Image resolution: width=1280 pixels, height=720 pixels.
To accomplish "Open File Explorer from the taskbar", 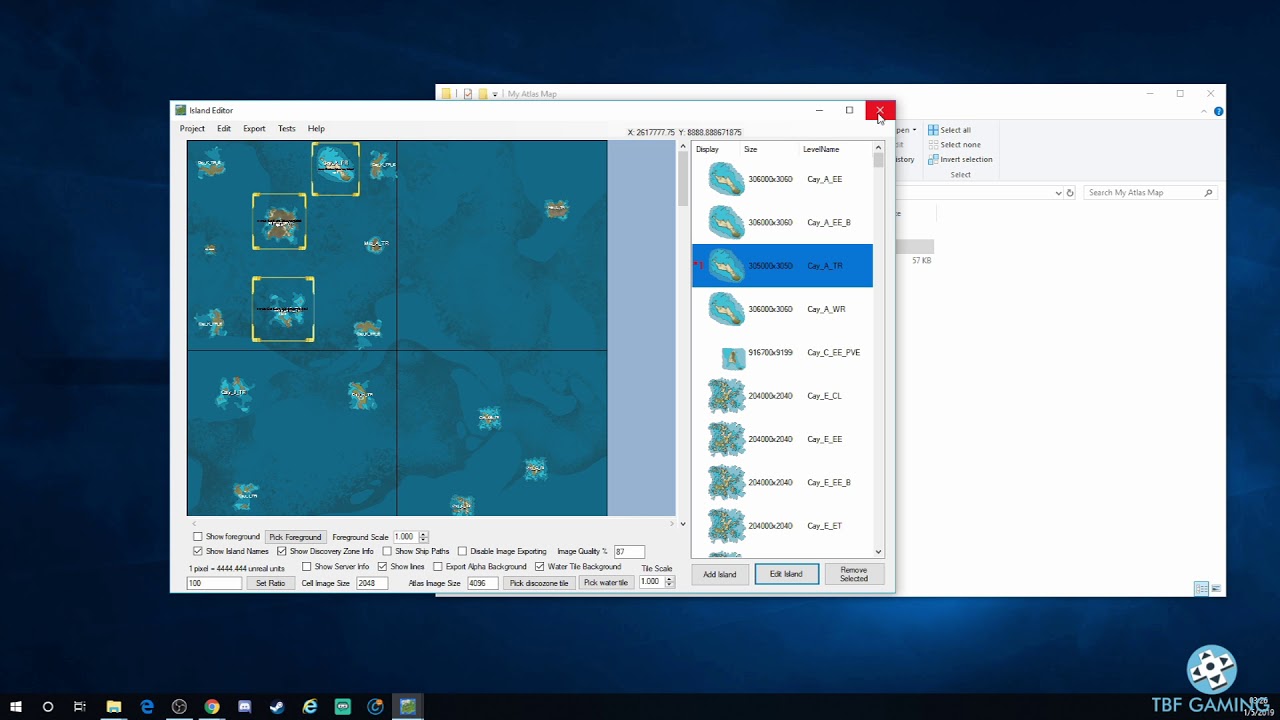I will 114,707.
